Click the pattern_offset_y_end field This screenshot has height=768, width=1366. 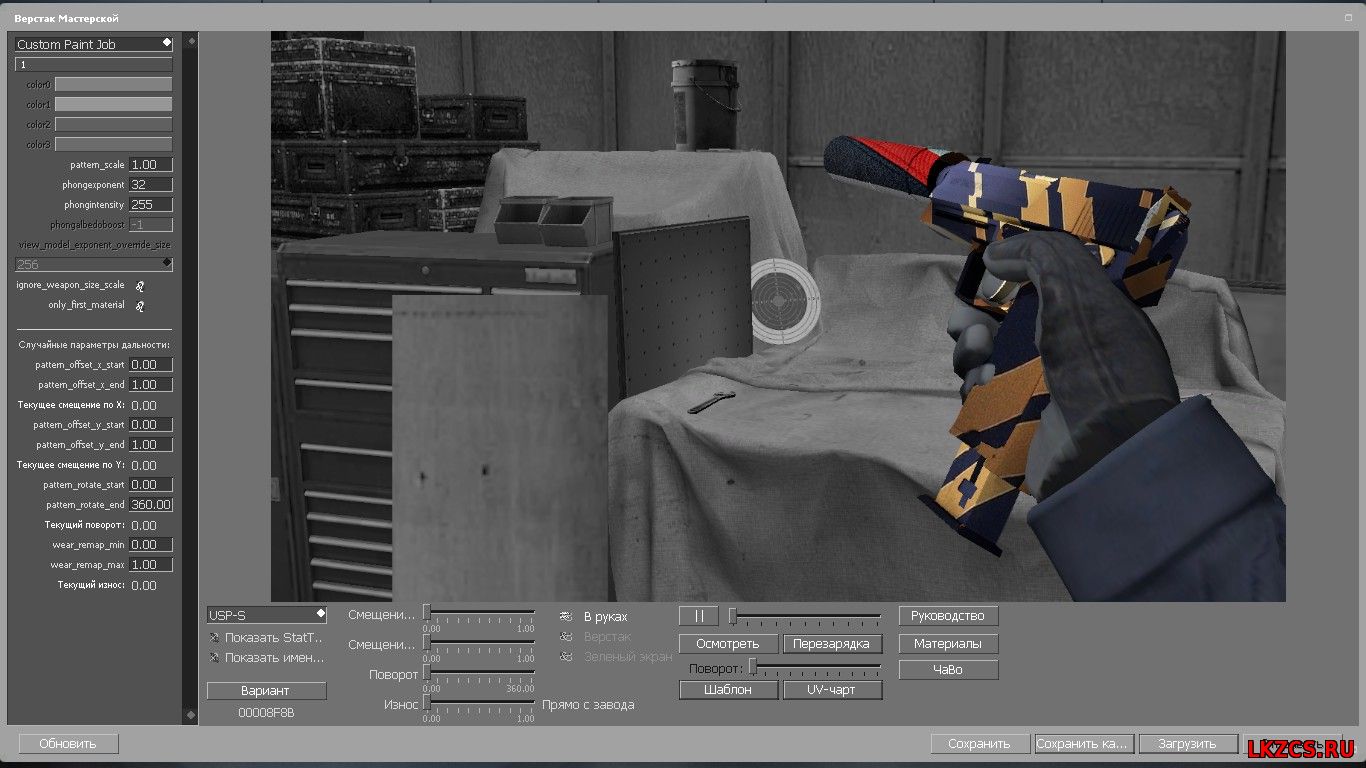[151, 445]
